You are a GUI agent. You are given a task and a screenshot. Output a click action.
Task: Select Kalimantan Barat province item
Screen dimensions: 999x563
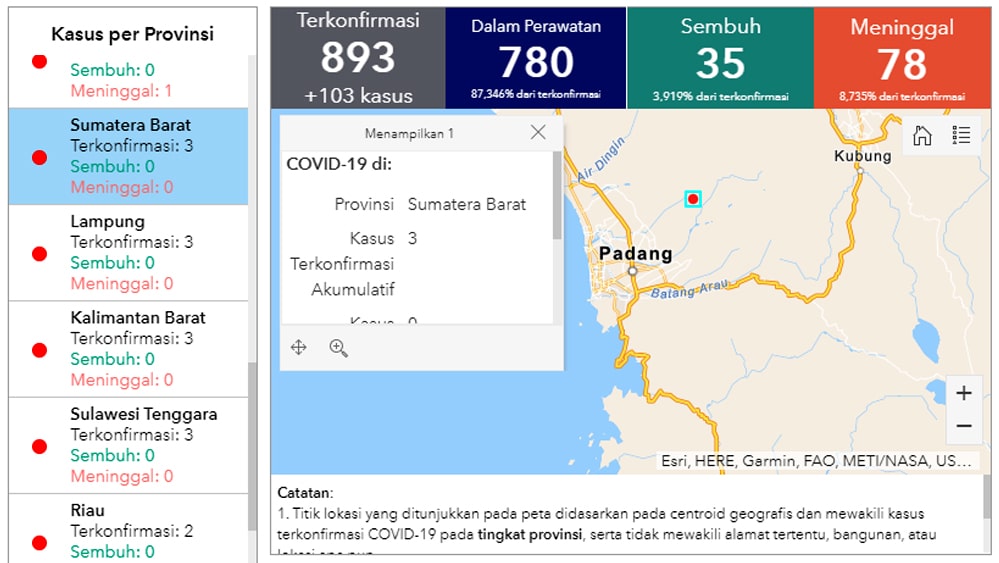(x=138, y=348)
